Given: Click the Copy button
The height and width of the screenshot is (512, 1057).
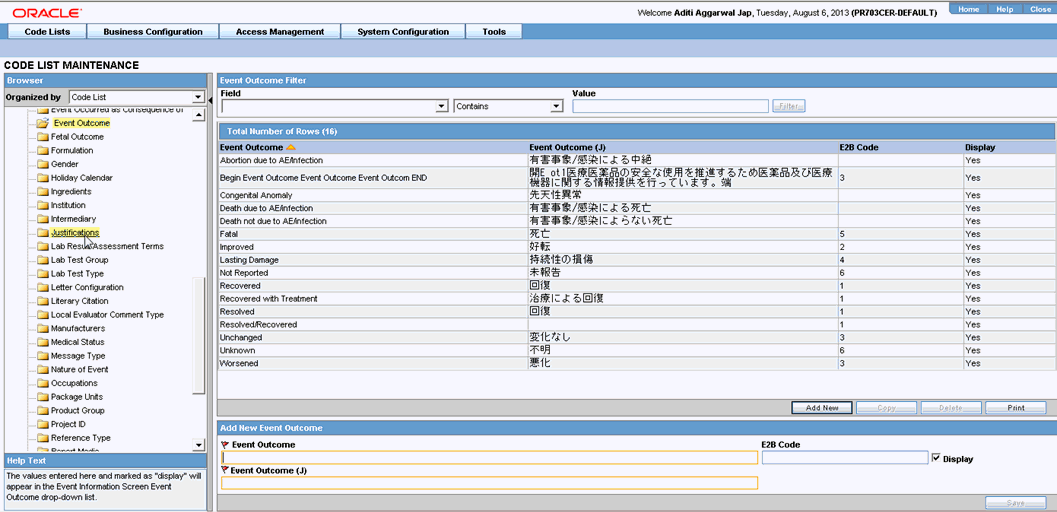Looking at the screenshot, I should coord(886,408).
